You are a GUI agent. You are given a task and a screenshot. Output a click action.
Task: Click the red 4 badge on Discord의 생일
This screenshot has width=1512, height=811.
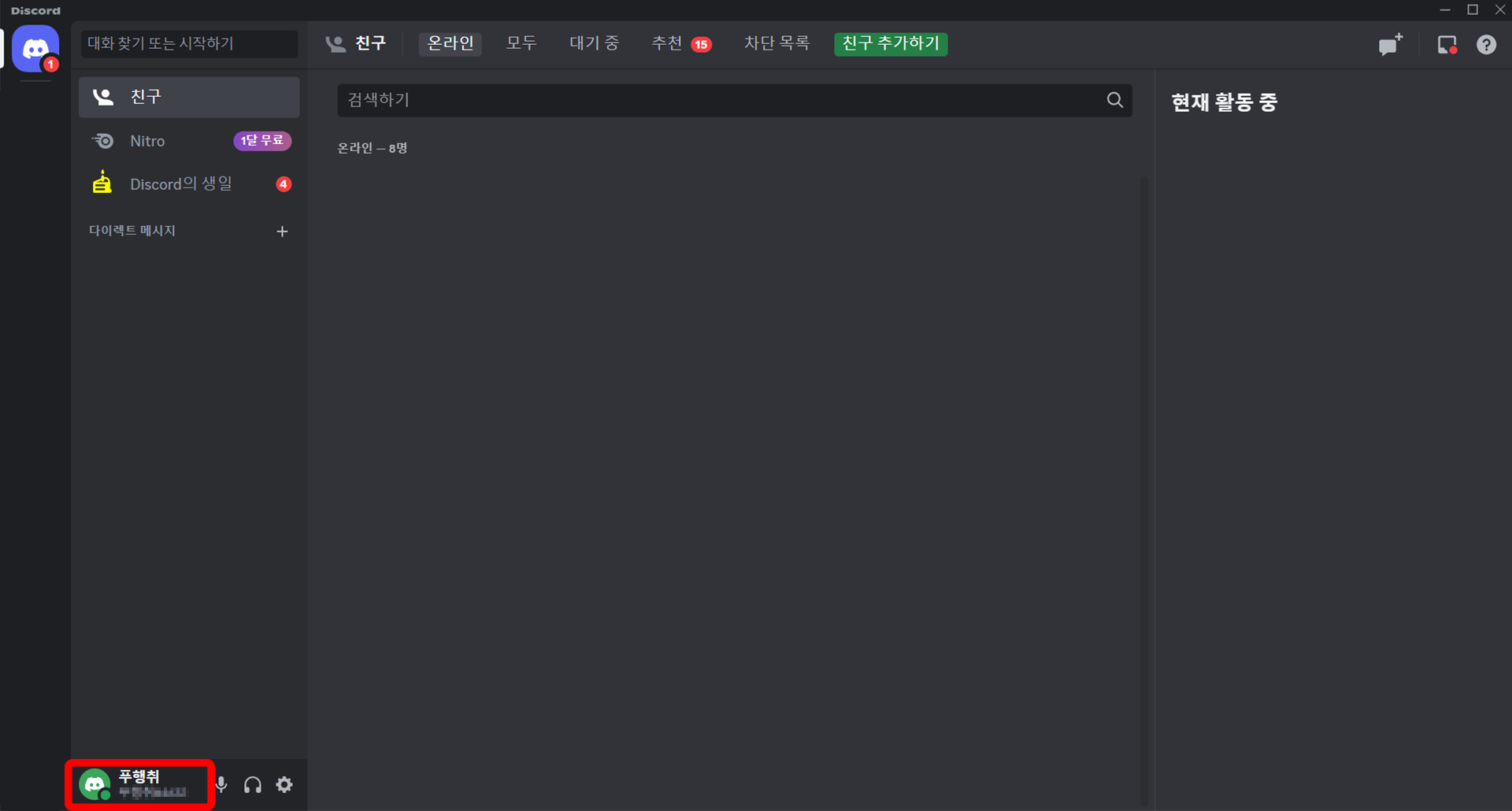click(283, 184)
